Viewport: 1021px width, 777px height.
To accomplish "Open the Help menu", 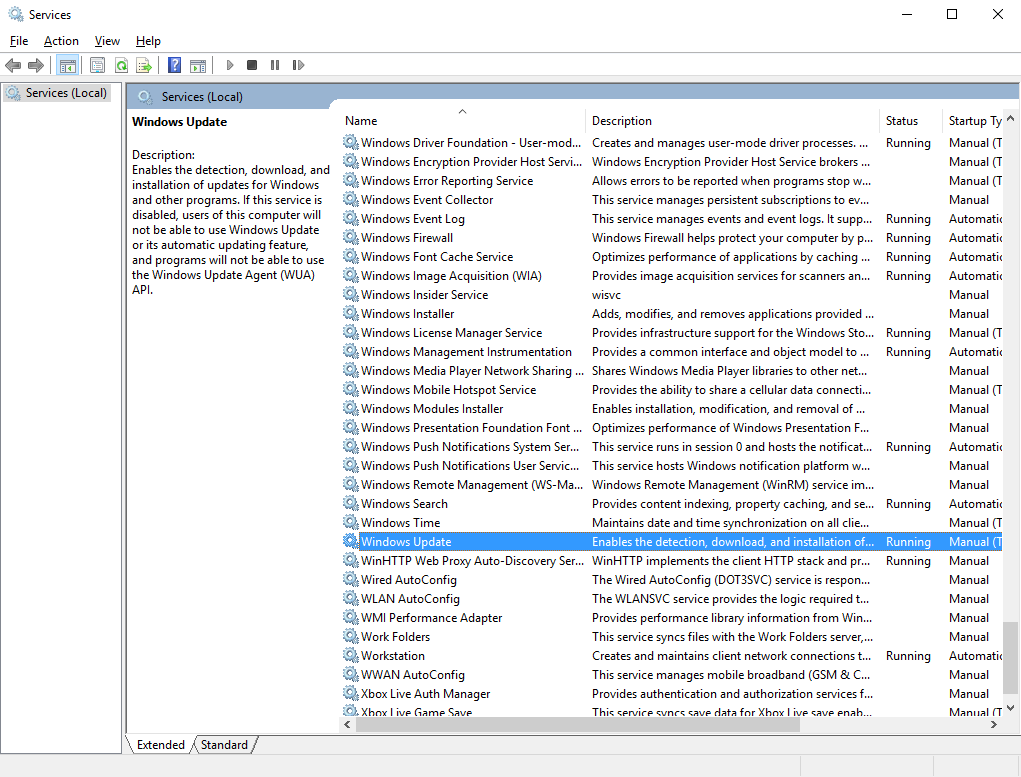I will coord(148,41).
